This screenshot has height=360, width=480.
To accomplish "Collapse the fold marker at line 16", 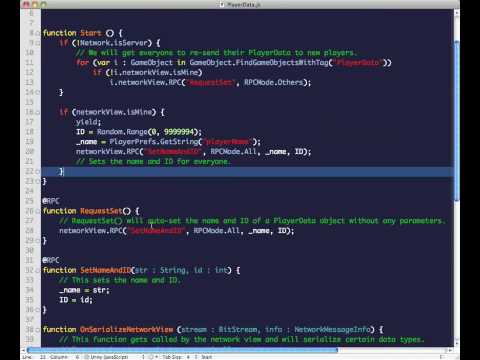I will pos(38,112).
